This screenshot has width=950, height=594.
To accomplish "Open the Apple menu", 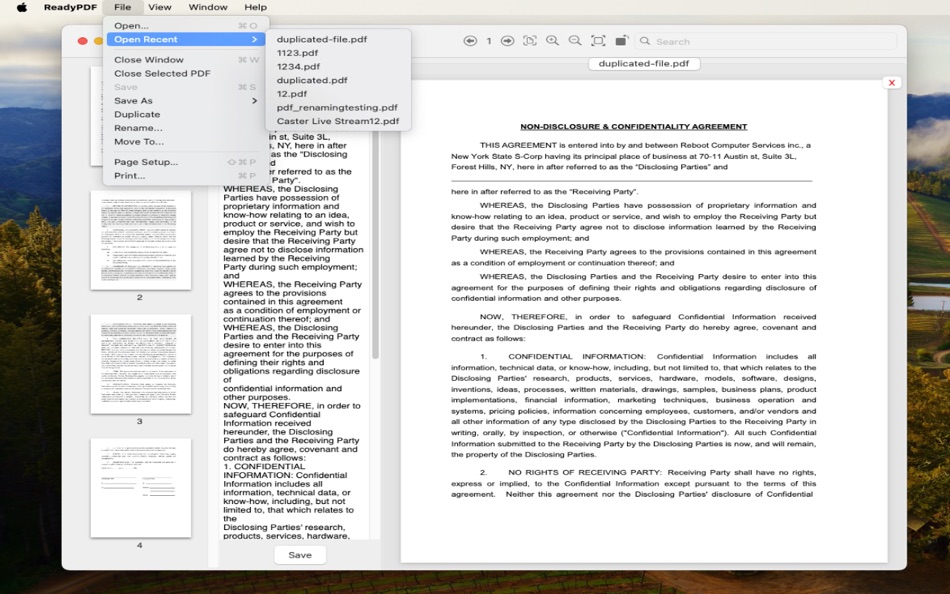I will [22, 7].
